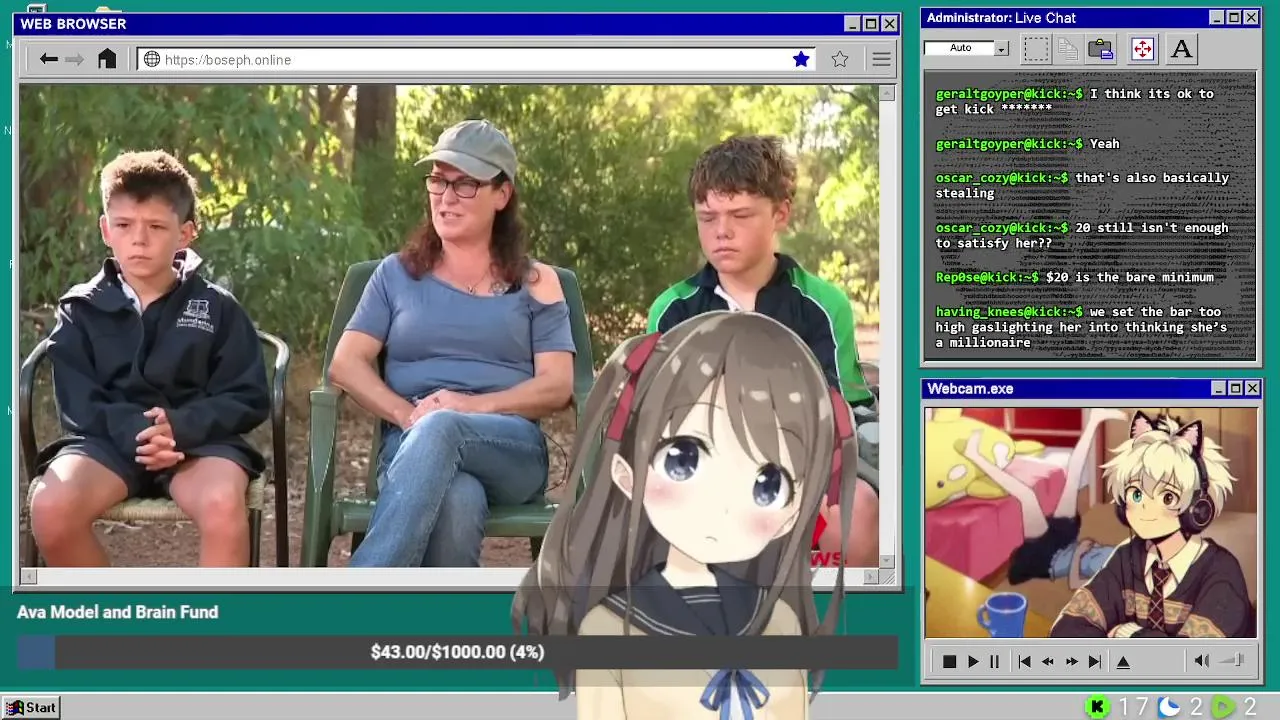Click "20 still isn't enough" chat message
This screenshot has width=1280, height=720.
coord(1082,235)
